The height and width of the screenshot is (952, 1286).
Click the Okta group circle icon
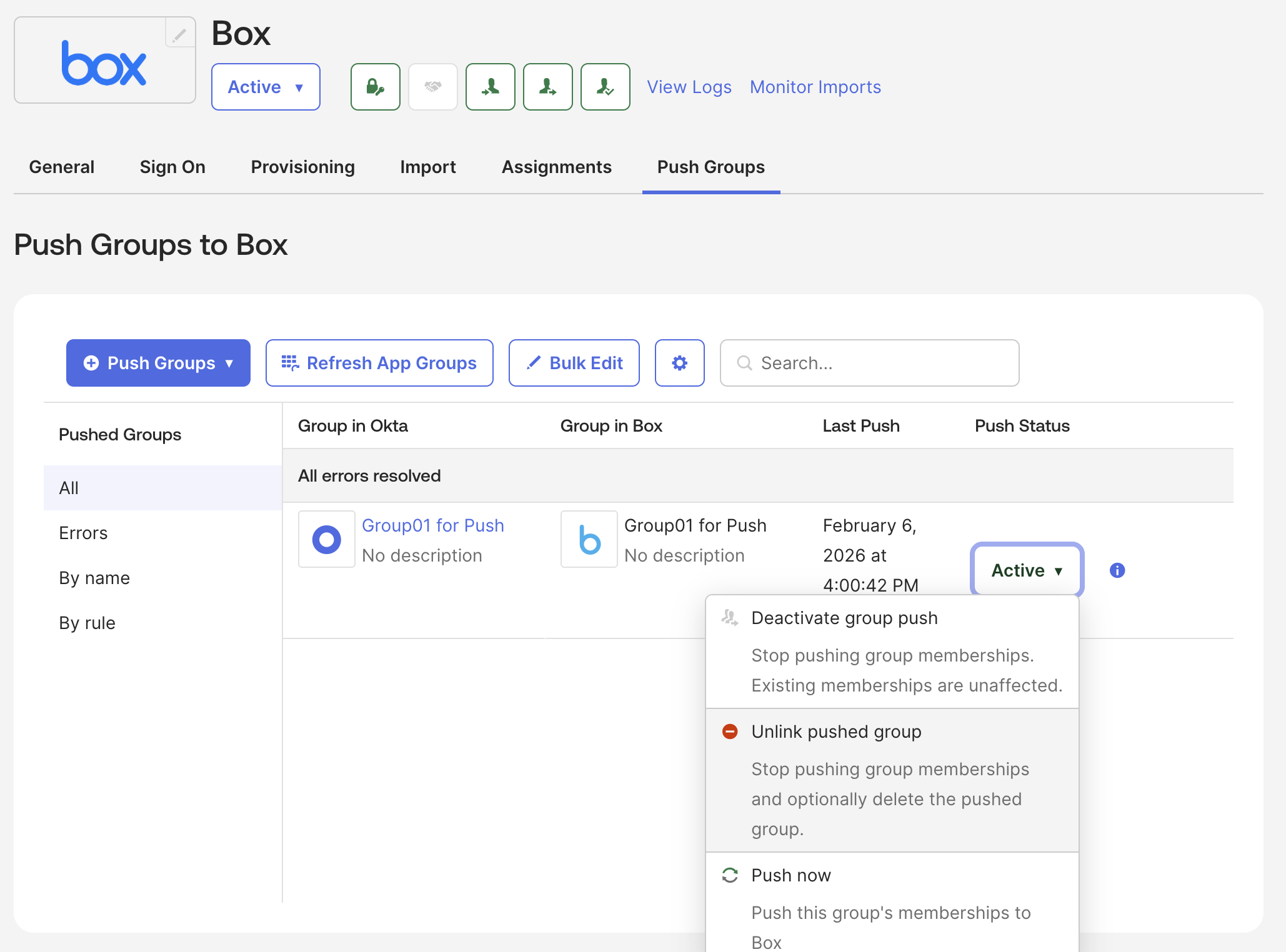coord(326,539)
